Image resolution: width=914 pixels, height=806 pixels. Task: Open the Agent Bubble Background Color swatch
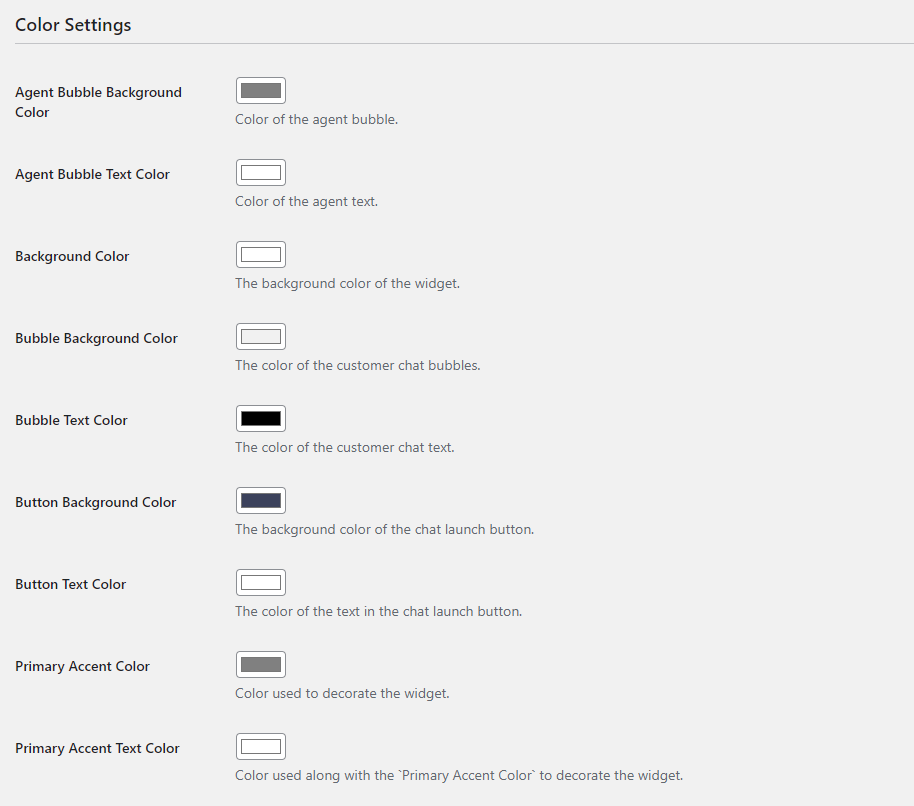pyautogui.click(x=261, y=90)
